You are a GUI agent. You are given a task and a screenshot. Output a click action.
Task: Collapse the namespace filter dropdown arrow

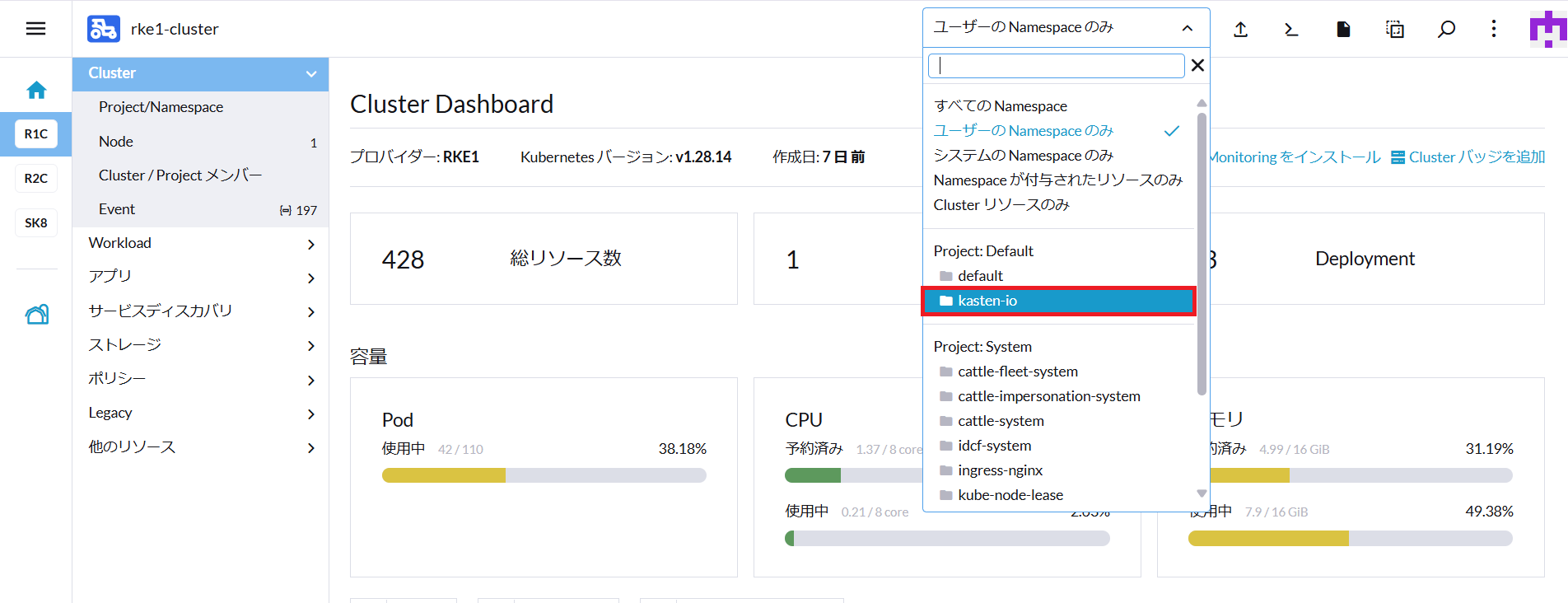pos(1187,28)
